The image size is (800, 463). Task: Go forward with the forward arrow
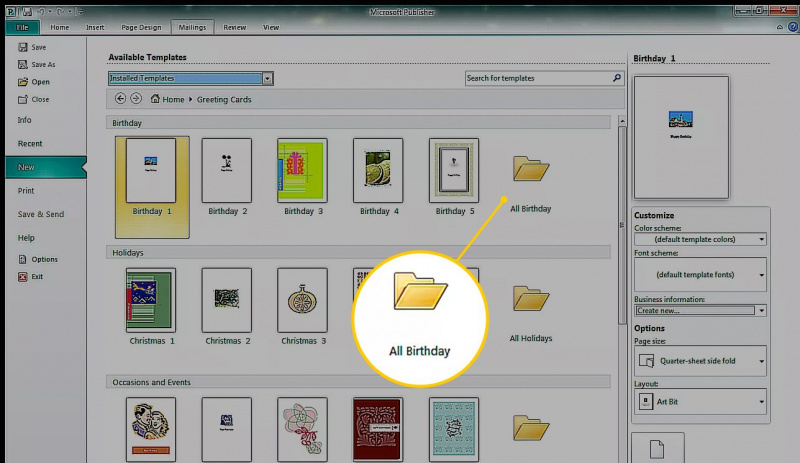[x=136, y=99]
